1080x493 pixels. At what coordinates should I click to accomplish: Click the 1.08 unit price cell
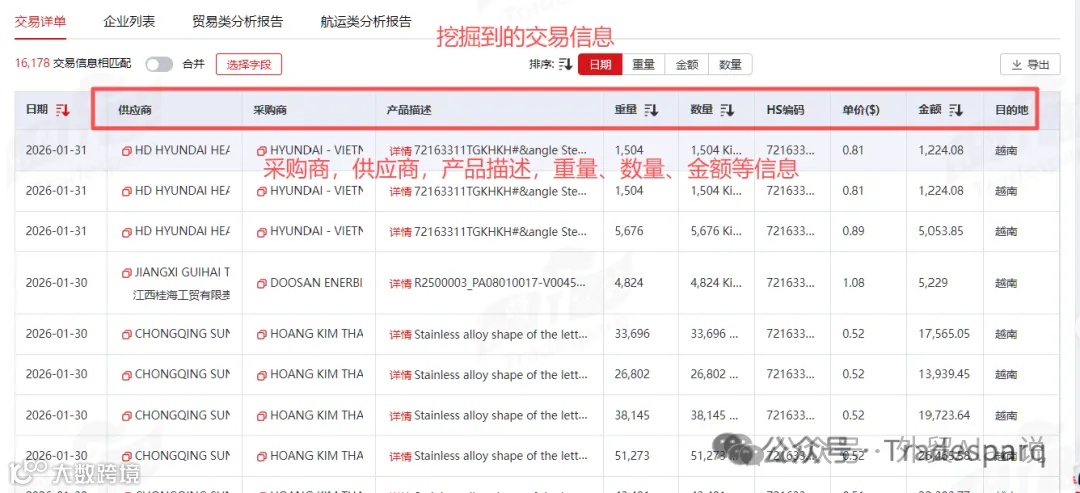tap(852, 283)
